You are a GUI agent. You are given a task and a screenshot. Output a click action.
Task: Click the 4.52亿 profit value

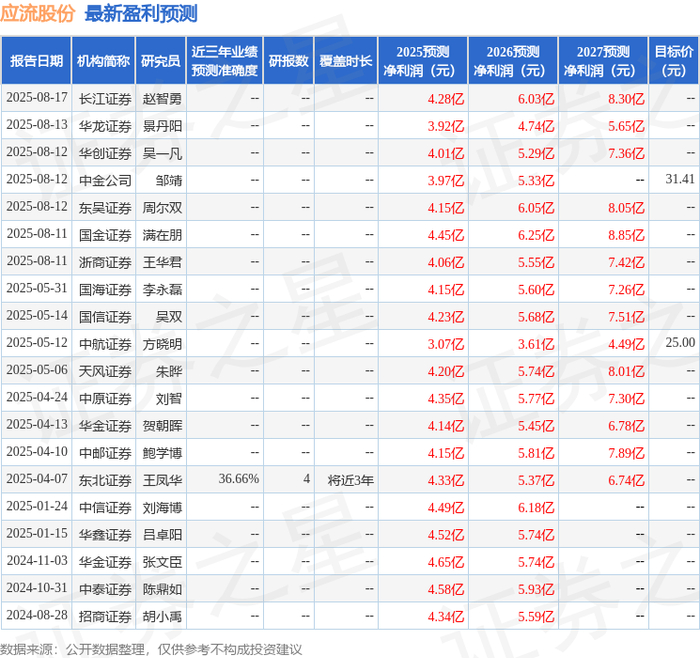tap(446, 534)
